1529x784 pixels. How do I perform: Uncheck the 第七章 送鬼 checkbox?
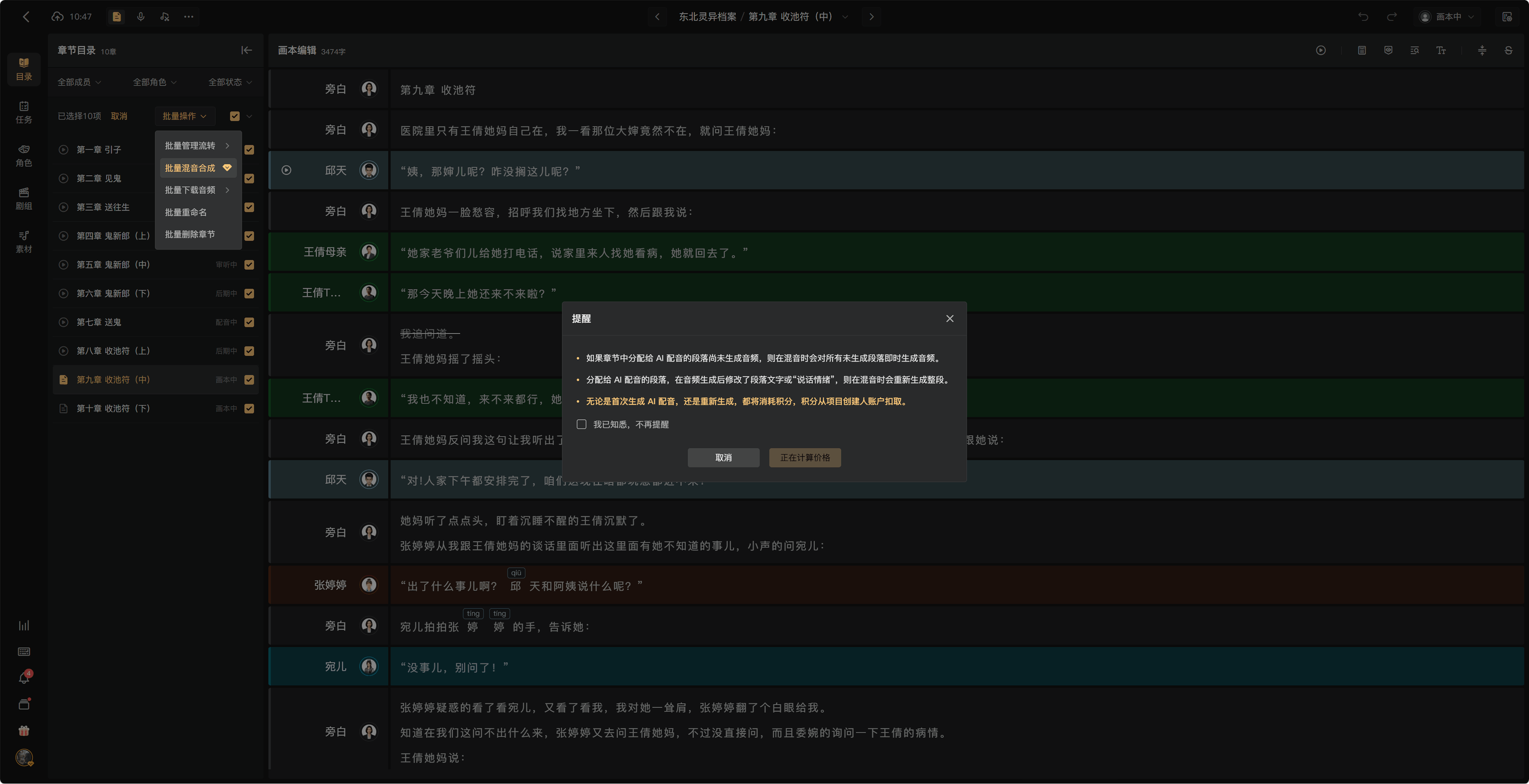(x=249, y=322)
